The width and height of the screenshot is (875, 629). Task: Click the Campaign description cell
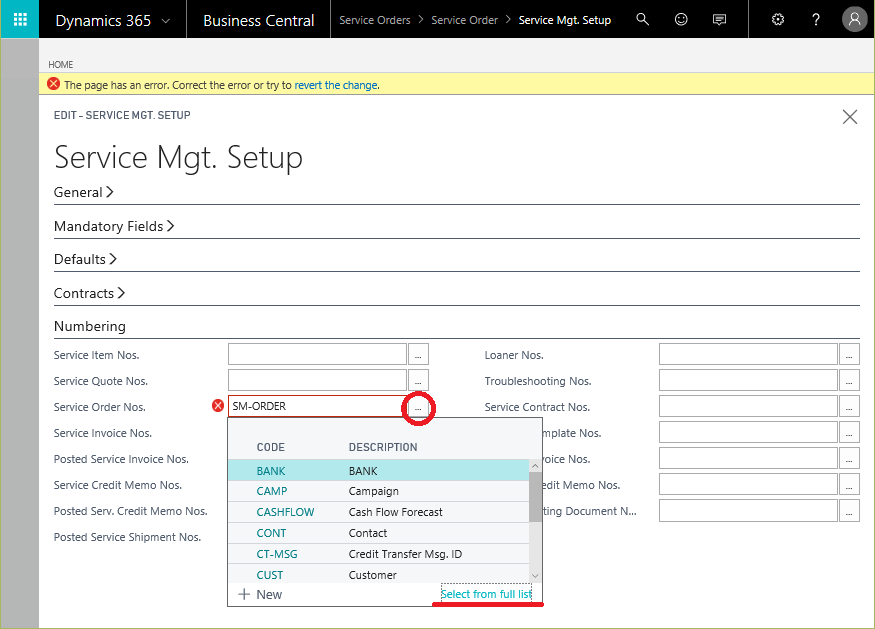pos(373,491)
